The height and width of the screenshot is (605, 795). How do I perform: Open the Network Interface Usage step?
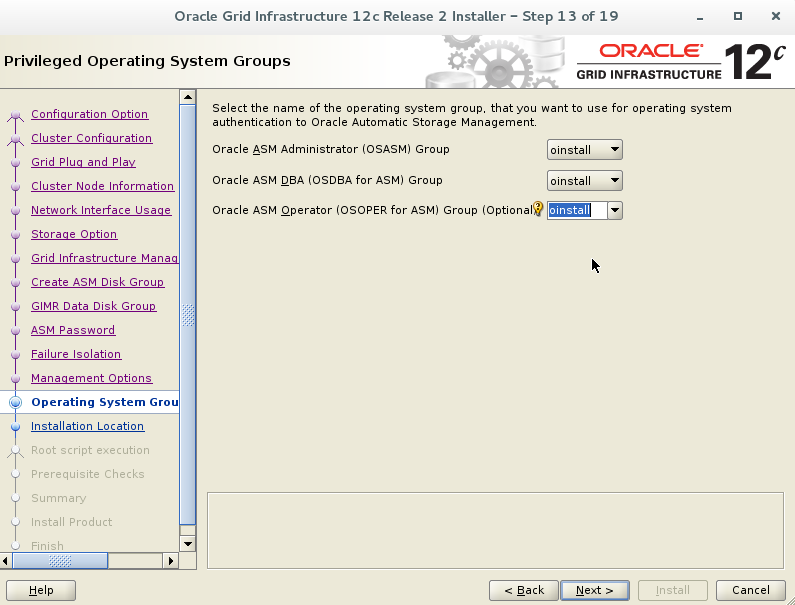(x=101, y=210)
